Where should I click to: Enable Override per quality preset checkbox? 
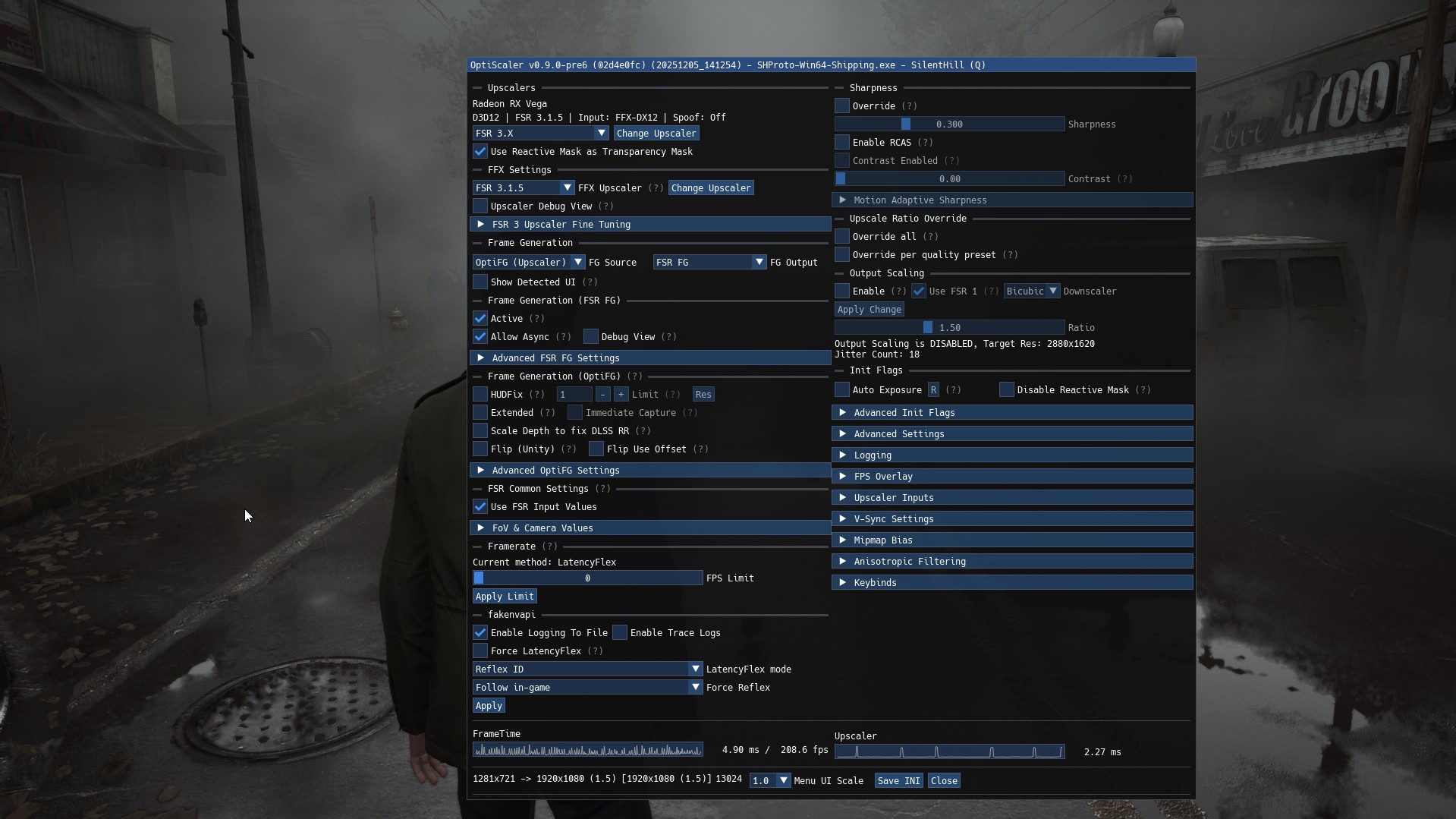pos(842,255)
